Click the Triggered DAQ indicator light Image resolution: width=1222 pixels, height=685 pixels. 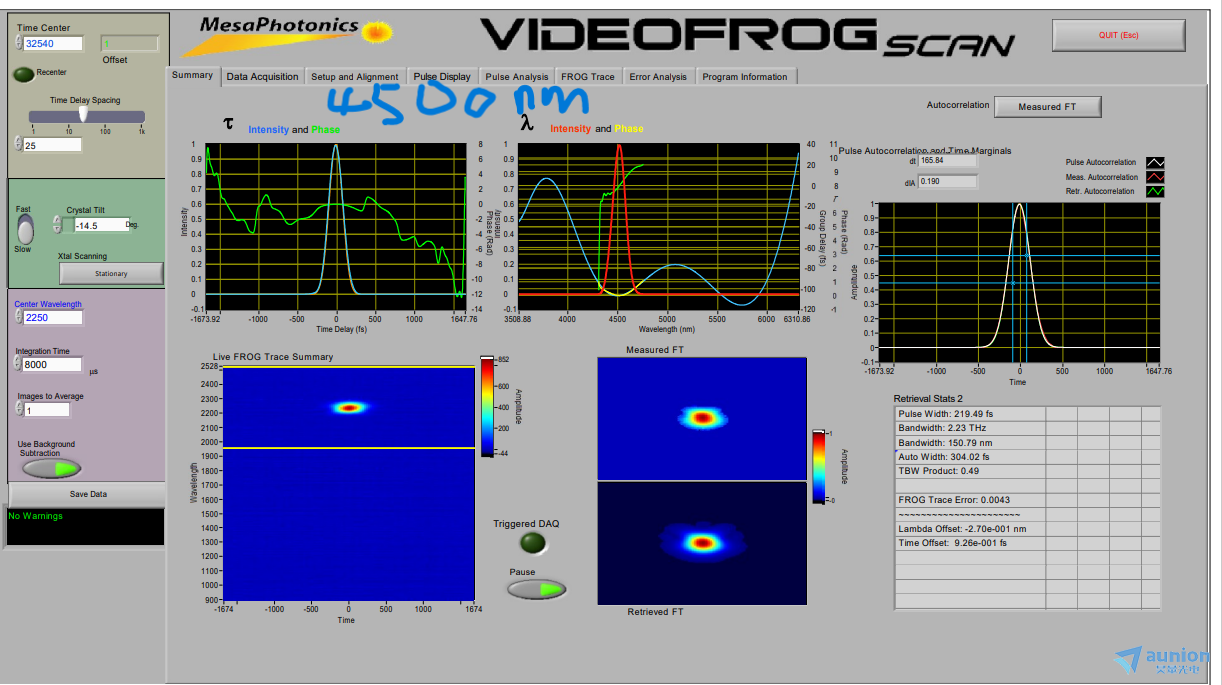pyautogui.click(x=535, y=543)
